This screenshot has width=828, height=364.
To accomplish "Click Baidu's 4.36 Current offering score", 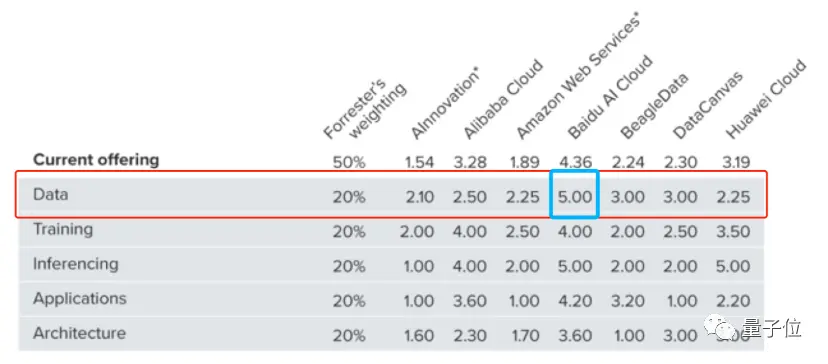I will tap(575, 162).
